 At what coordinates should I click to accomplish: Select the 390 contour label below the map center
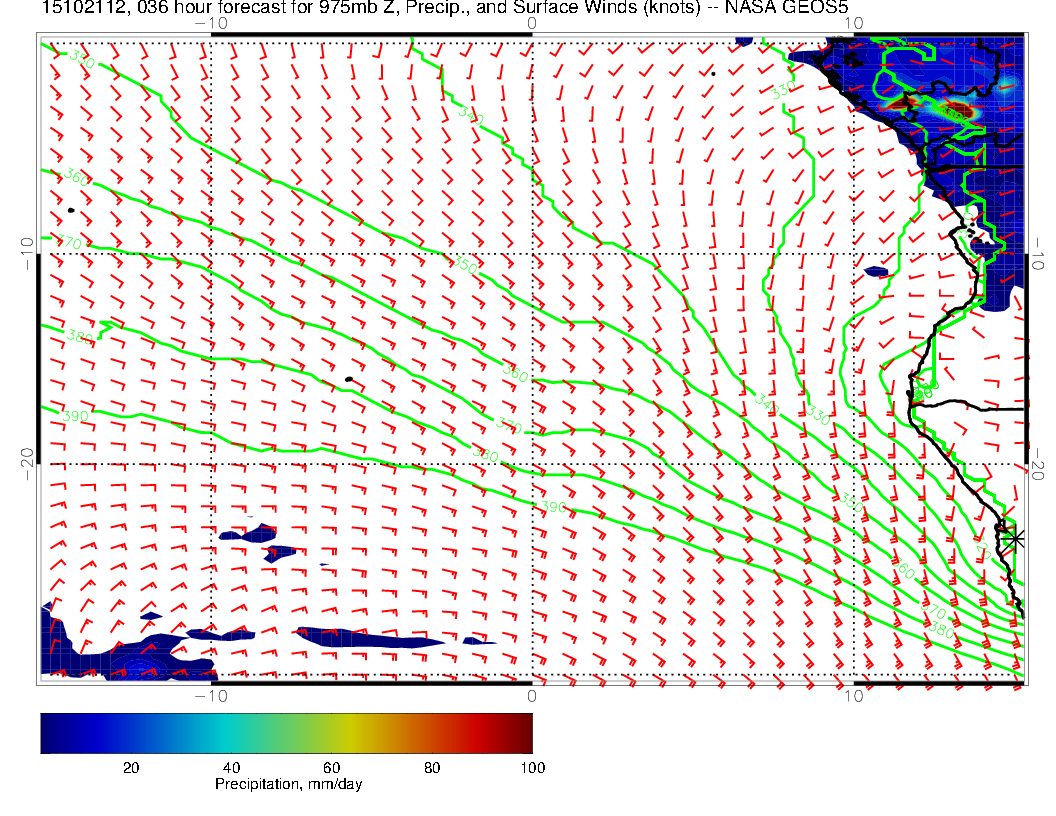554,508
